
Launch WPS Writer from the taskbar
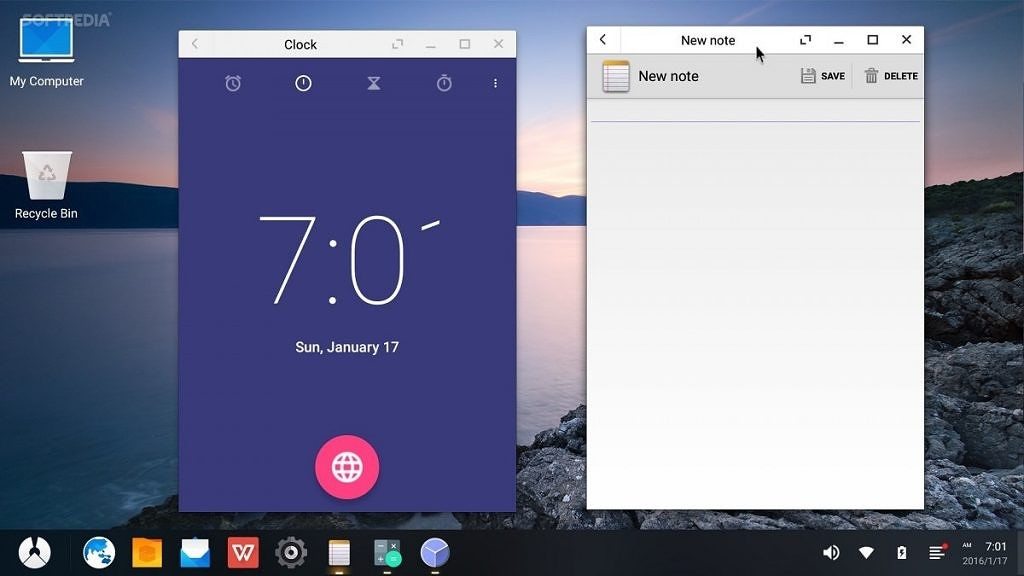click(240, 552)
